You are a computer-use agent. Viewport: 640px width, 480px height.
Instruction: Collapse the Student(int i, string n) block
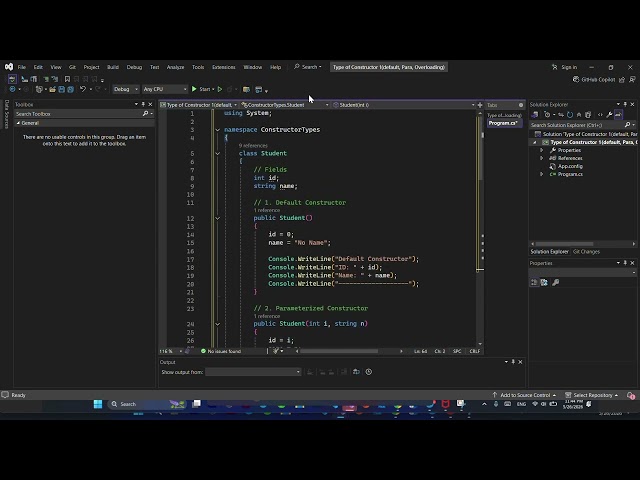(x=218, y=324)
